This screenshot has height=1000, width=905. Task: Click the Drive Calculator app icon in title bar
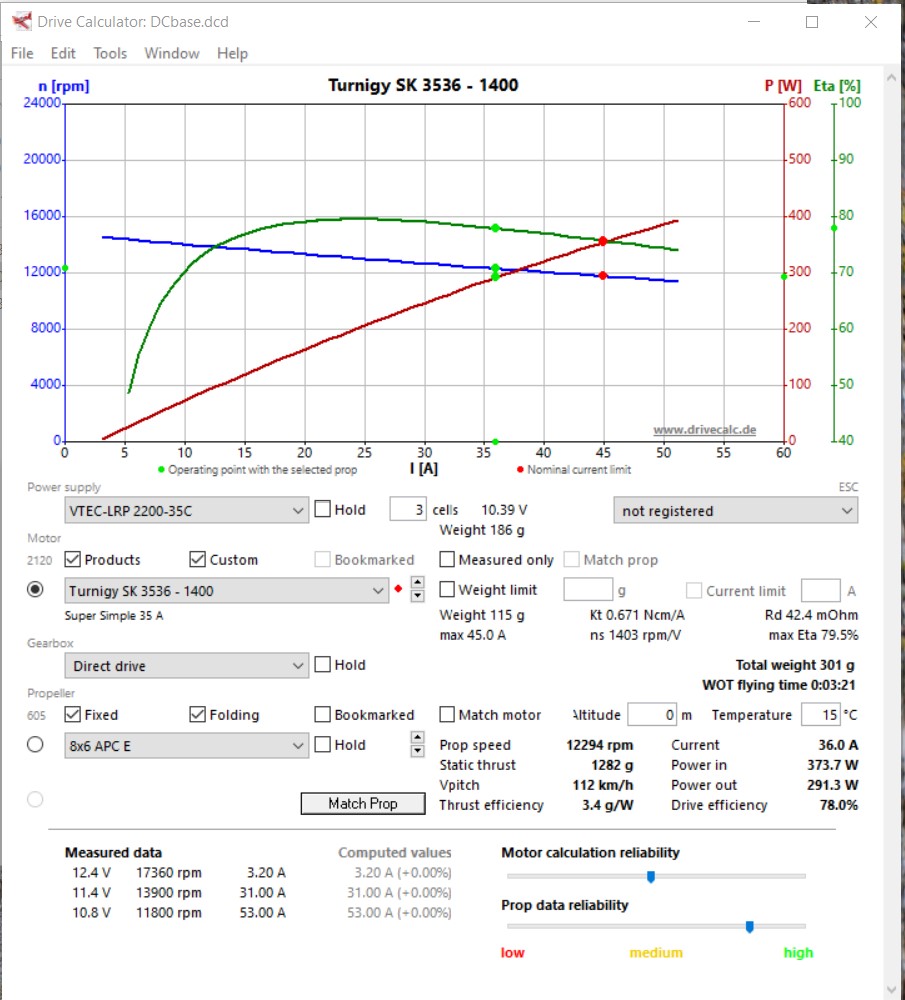(x=21, y=21)
